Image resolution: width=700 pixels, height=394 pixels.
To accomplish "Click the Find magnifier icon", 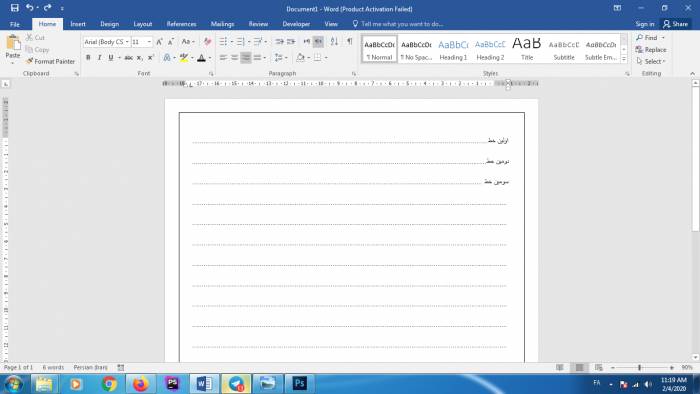I will click(640, 37).
